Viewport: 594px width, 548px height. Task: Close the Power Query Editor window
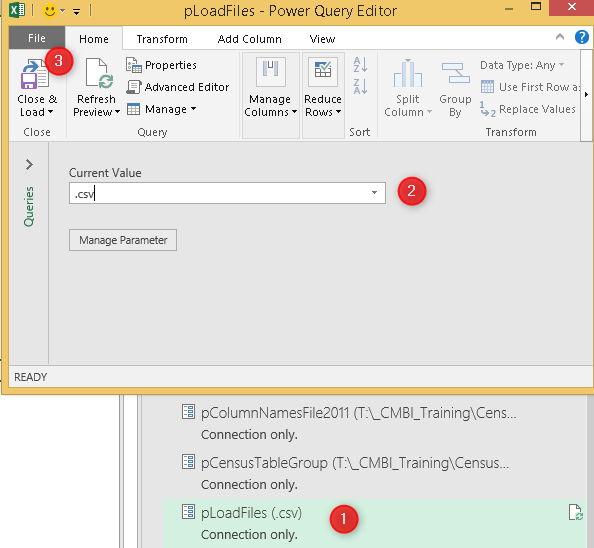(571, 7)
